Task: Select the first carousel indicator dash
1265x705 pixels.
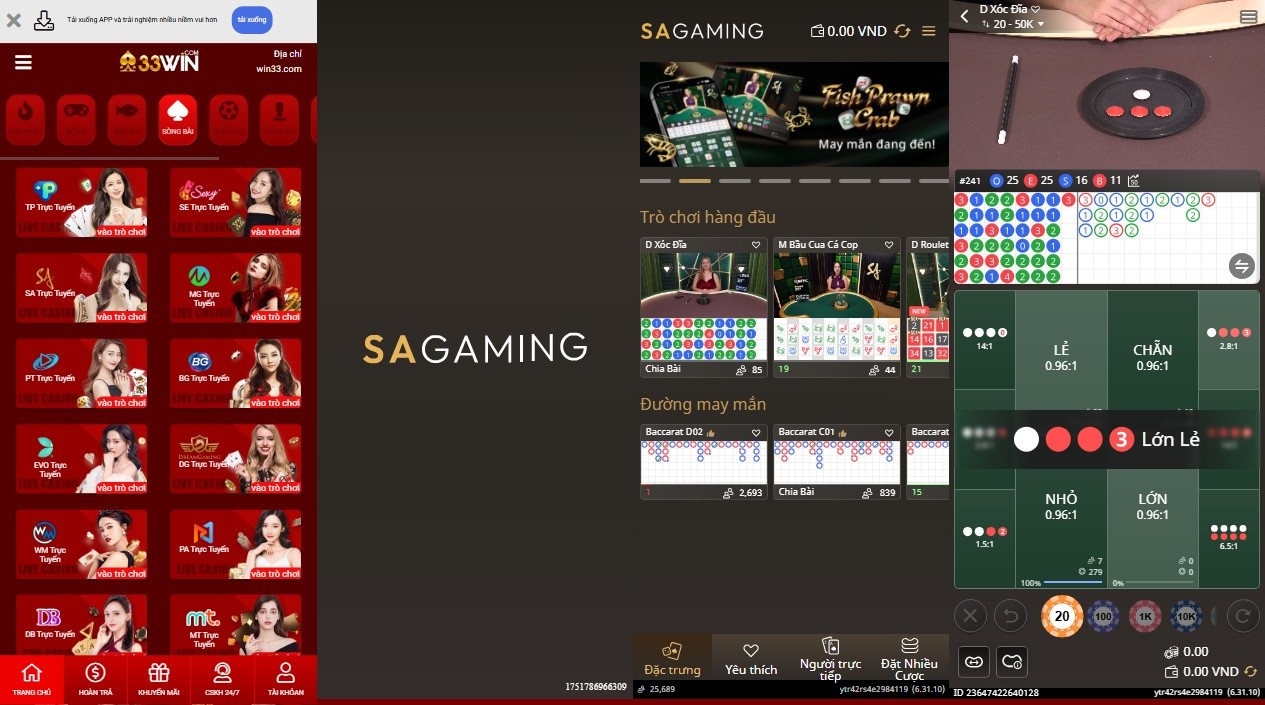Action: point(655,181)
